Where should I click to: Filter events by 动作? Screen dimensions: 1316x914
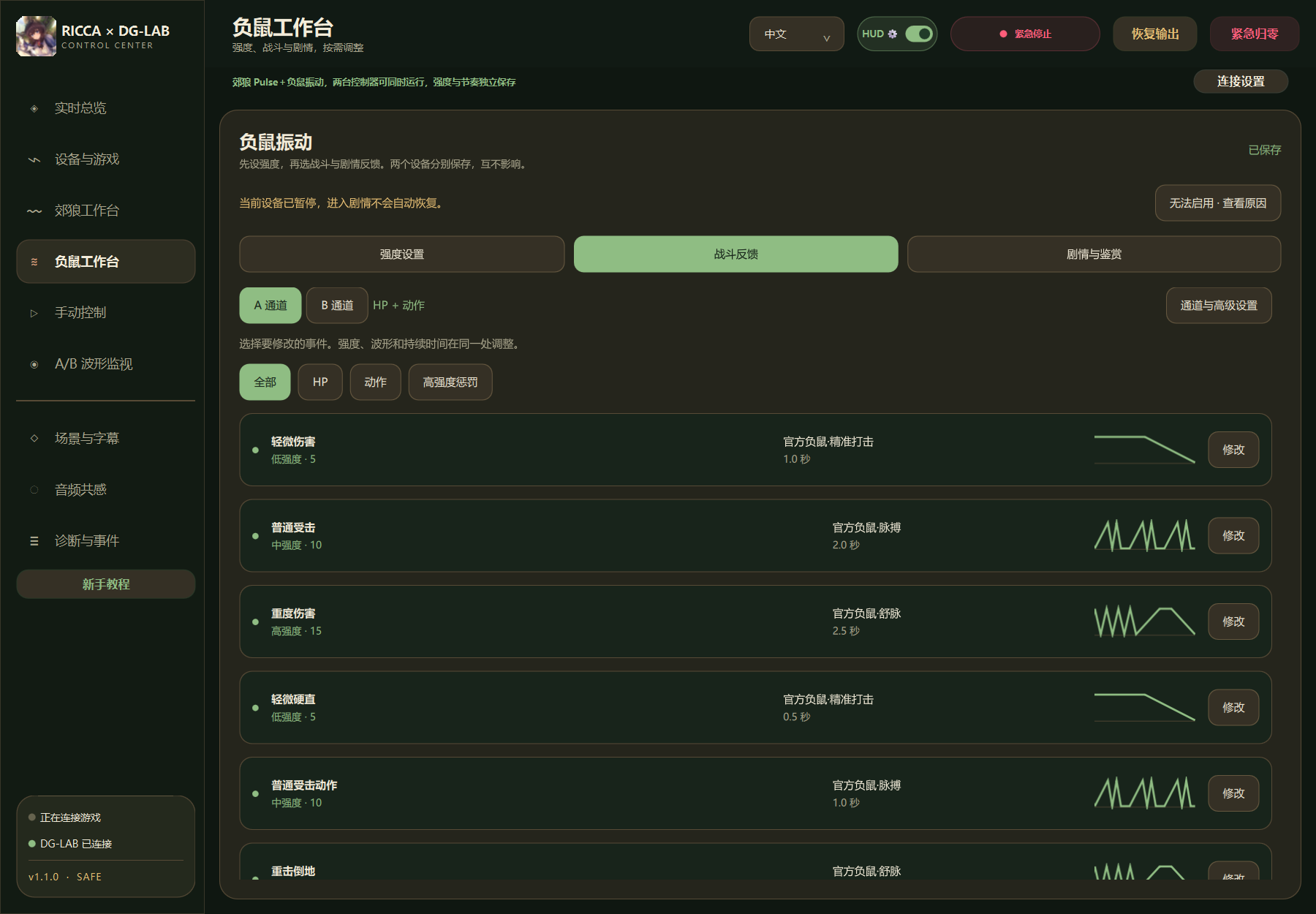coord(375,382)
